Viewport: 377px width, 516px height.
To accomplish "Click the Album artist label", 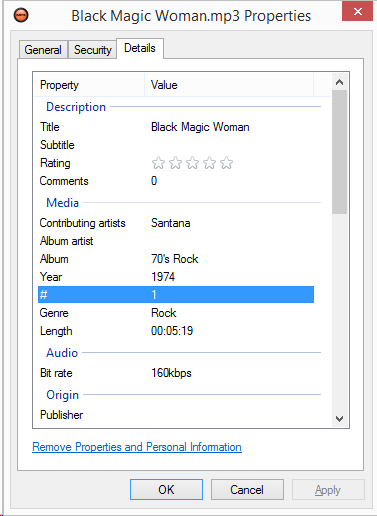I will click(66, 241).
